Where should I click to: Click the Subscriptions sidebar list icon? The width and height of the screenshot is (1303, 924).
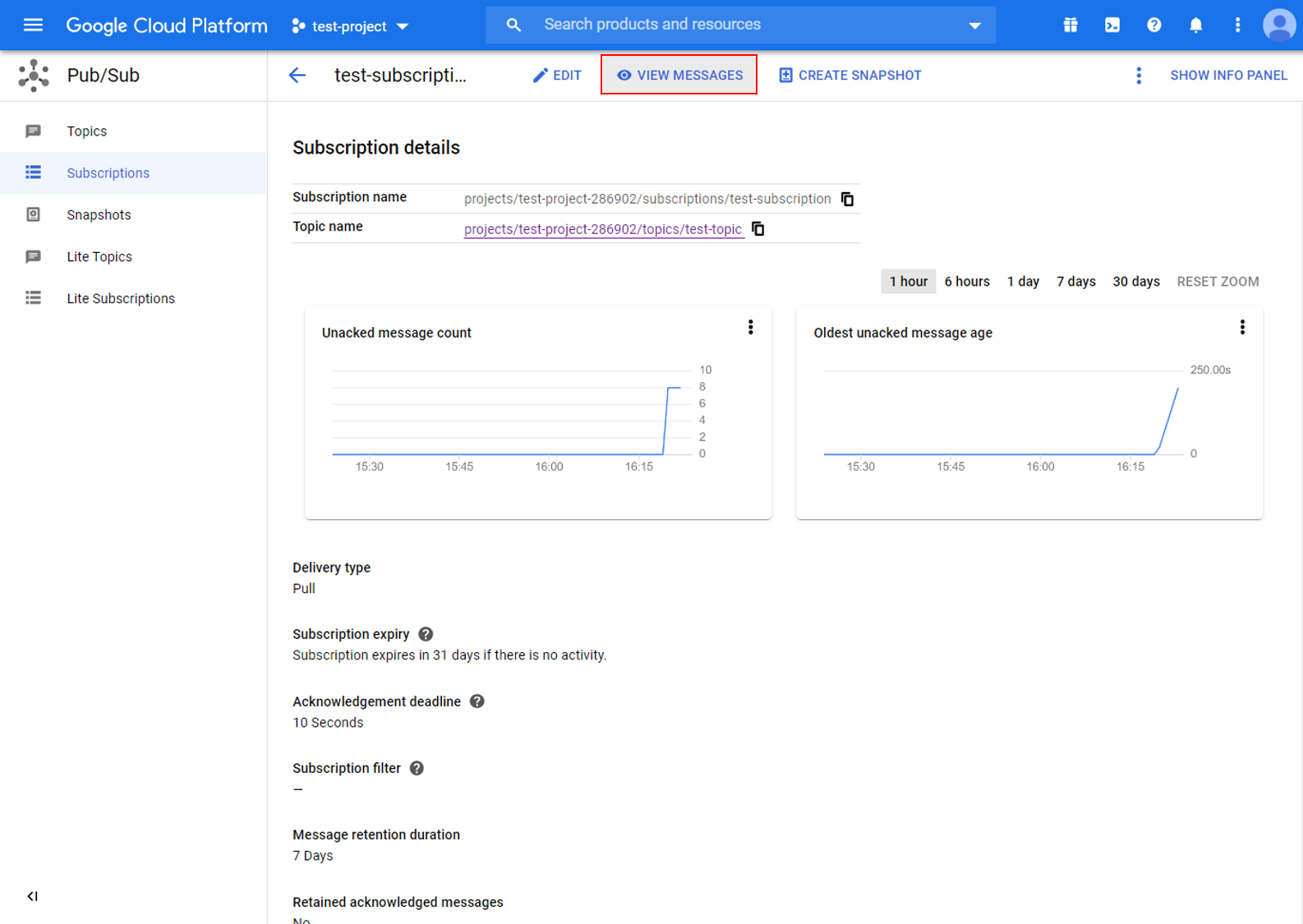pyautogui.click(x=33, y=172)
